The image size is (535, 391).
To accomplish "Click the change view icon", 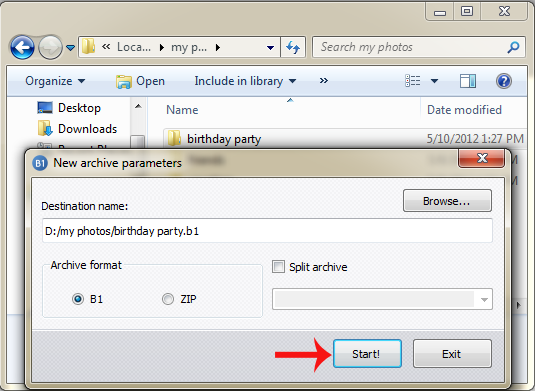I will [413, 81].
